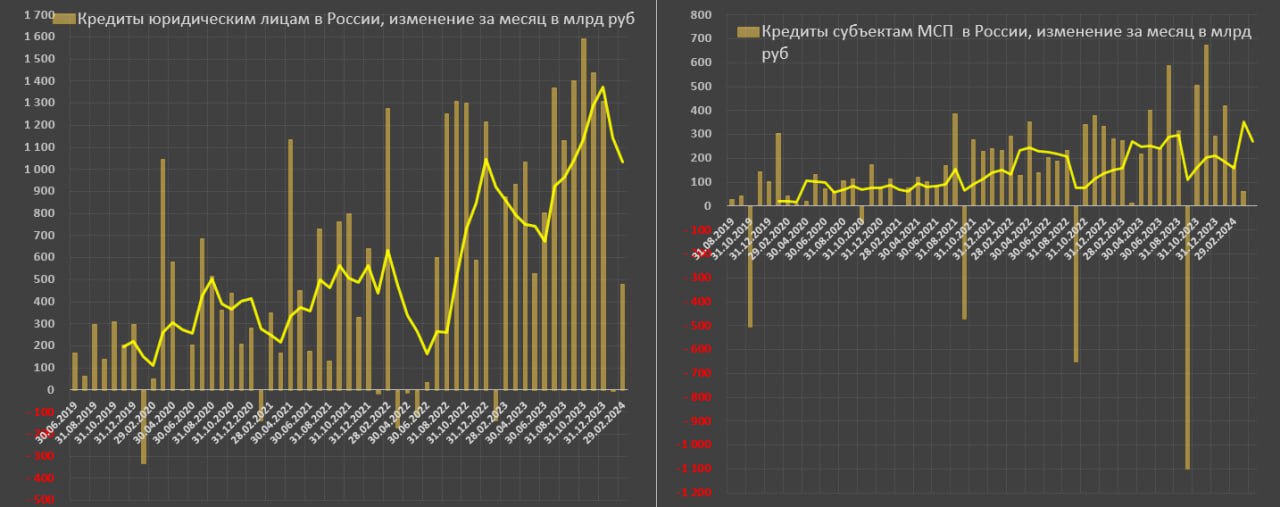Viewport: 1280px width, 507px height.
Task: Click the red '-500' label on left chart
Action: pyautogui.click(x=40, y=499)
